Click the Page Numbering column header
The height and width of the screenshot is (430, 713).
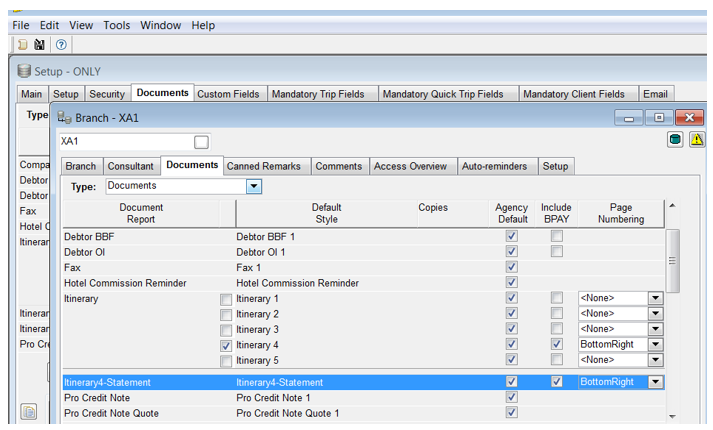coord(621,213)
